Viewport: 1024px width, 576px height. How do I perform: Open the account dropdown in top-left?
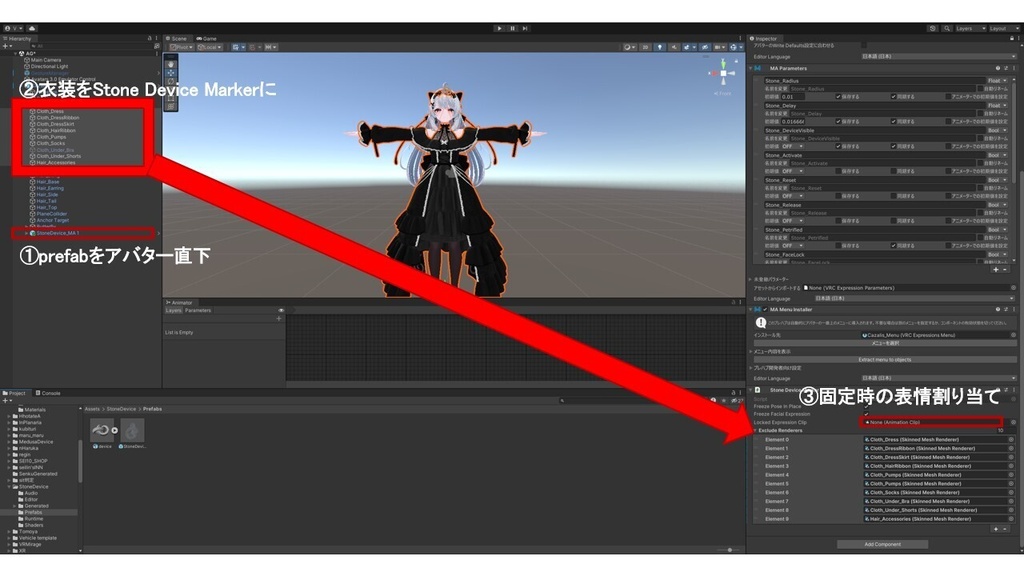click(13, 29)
